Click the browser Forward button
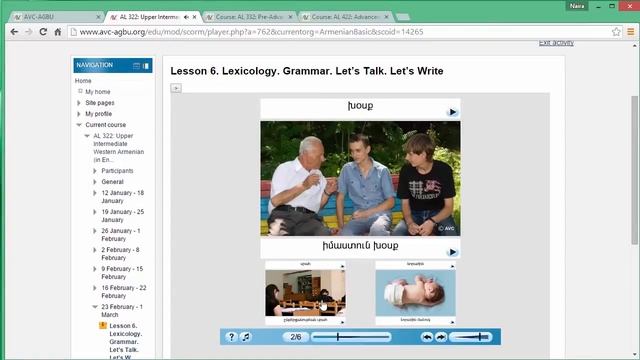The width and height of the screenshot is (640, 360). pyautogui.click(x=29, y=32)
